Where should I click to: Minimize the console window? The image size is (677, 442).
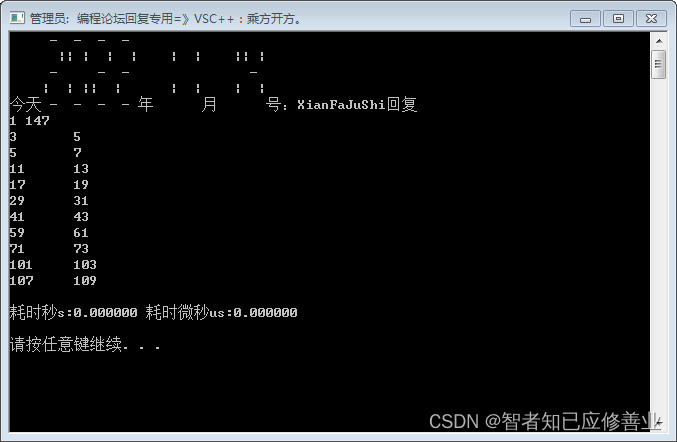[x=585, y=19]
